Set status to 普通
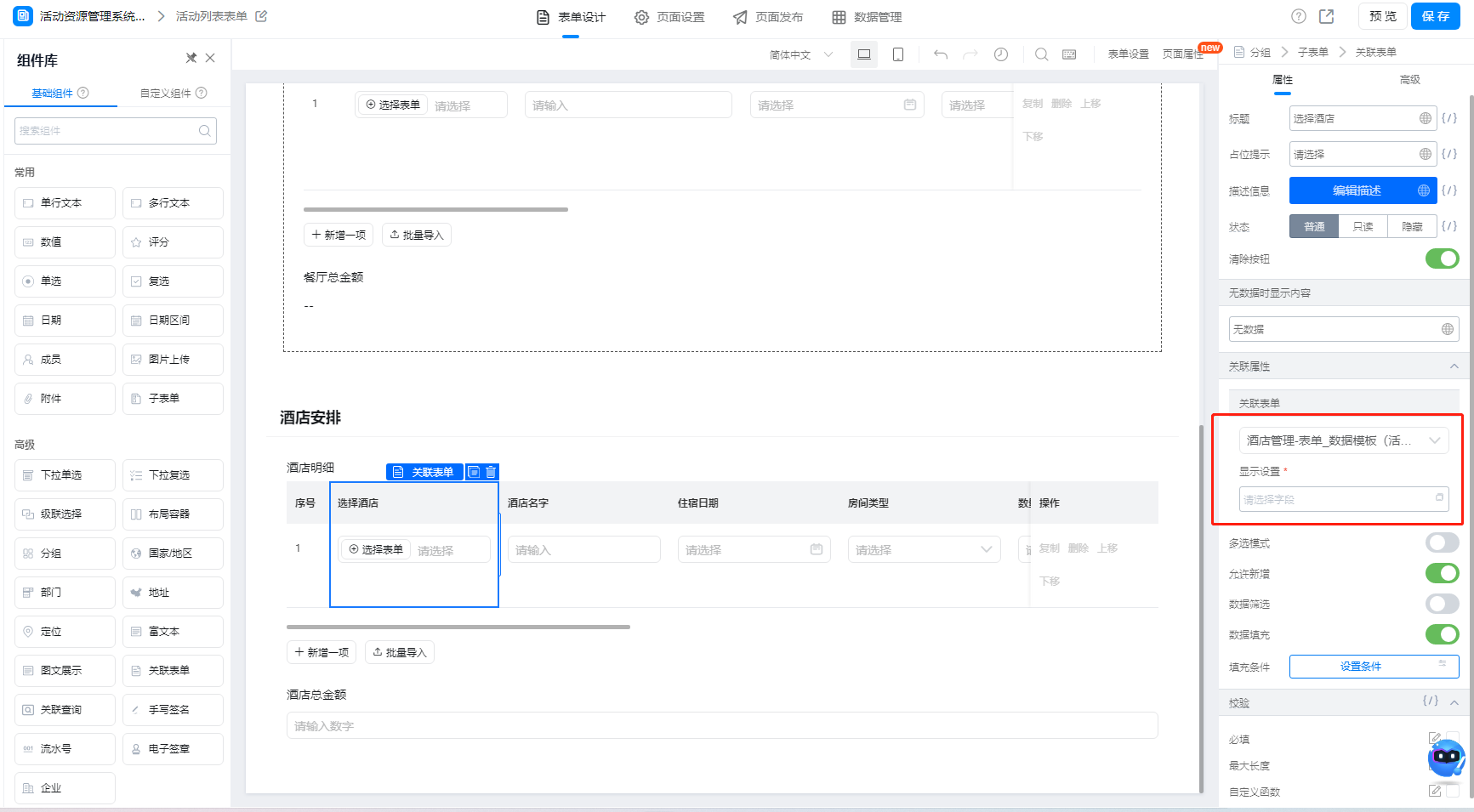Image resolution: width=1474 pixels, height=812 pixels. point(1314,227)
